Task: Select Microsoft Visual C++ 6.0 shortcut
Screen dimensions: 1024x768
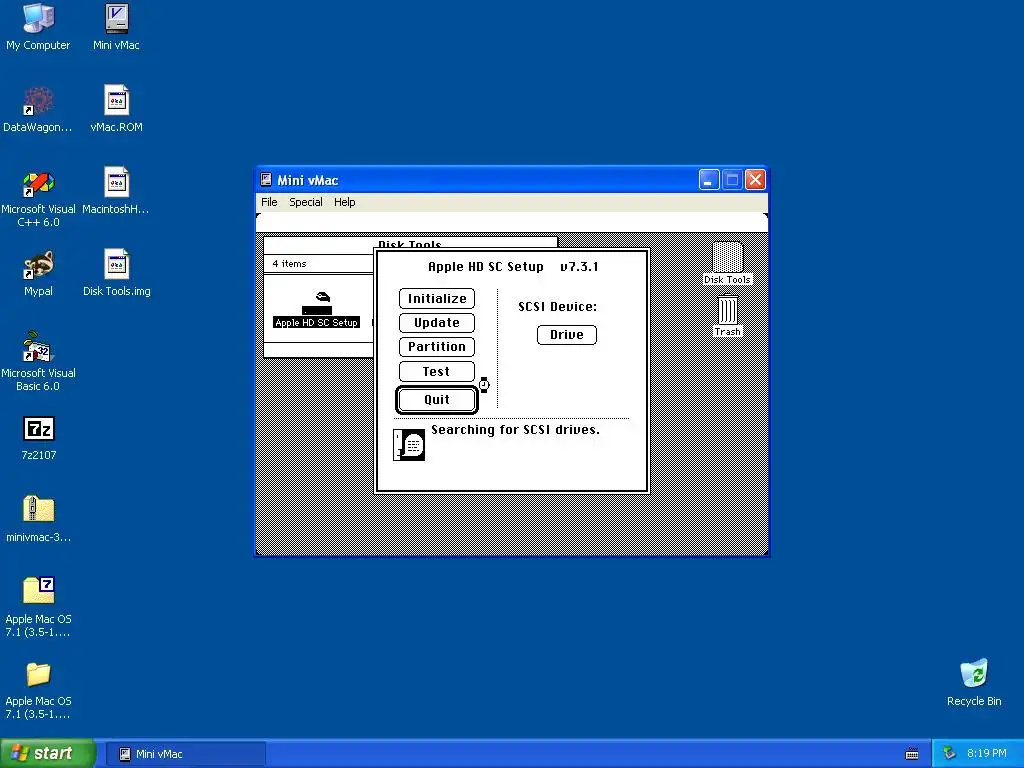Action: click(38, 198)
